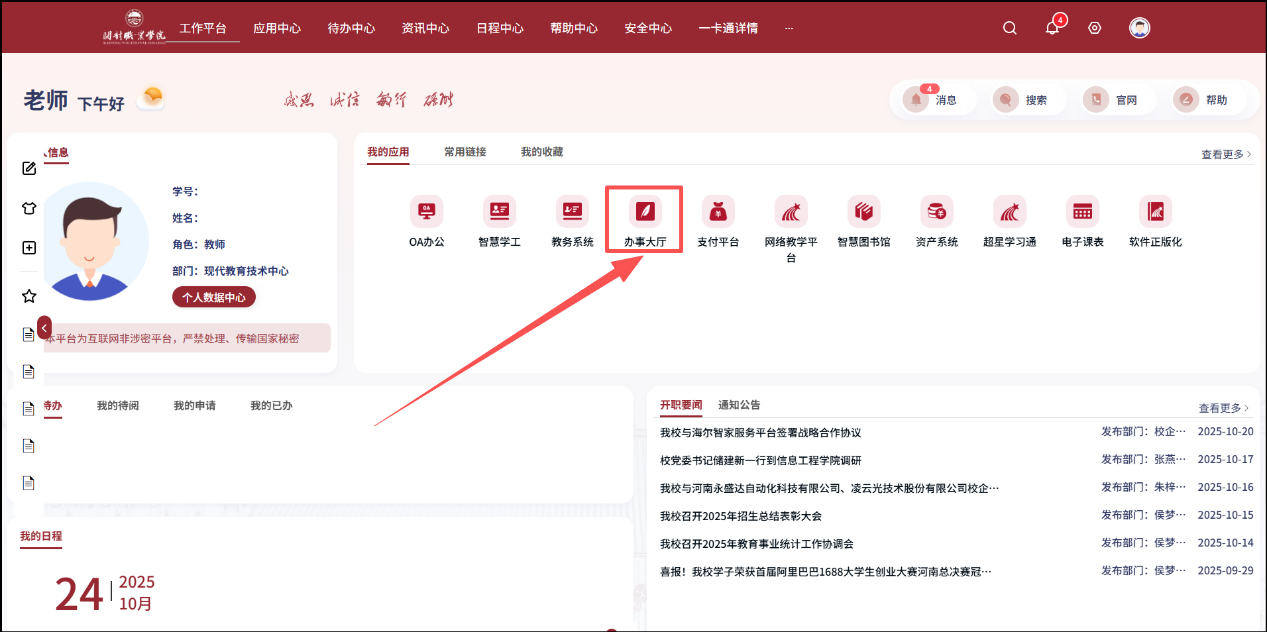1267x632 pixels.
Task: Click the 办事大厅 app icon
Action: [645, 212]
